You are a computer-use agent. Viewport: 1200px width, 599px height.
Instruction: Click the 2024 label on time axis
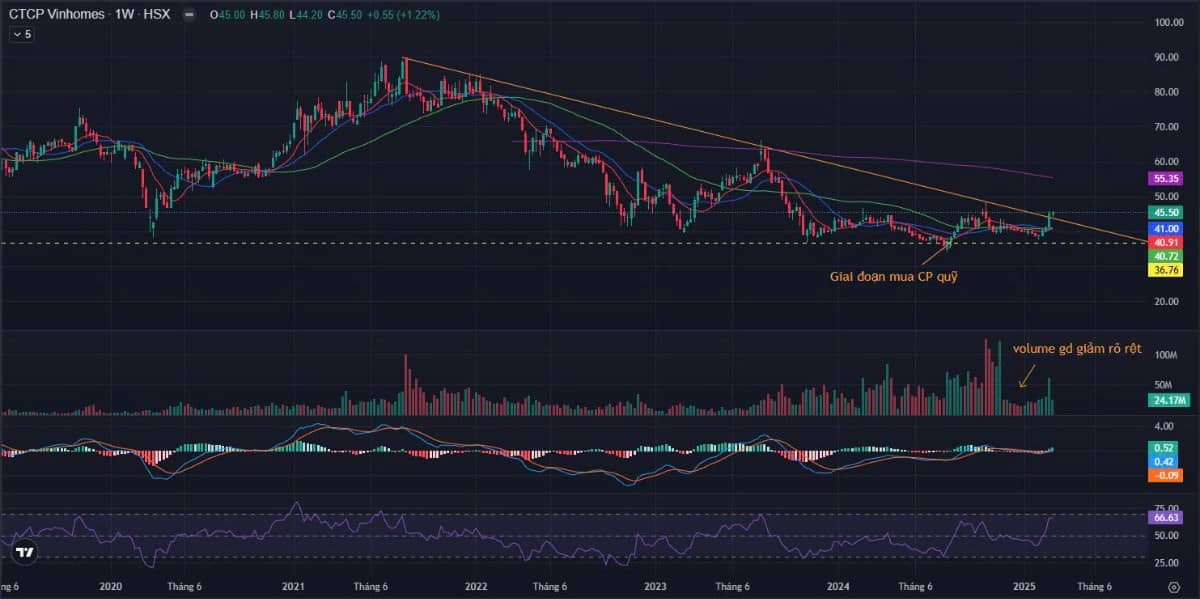point(838,587)
